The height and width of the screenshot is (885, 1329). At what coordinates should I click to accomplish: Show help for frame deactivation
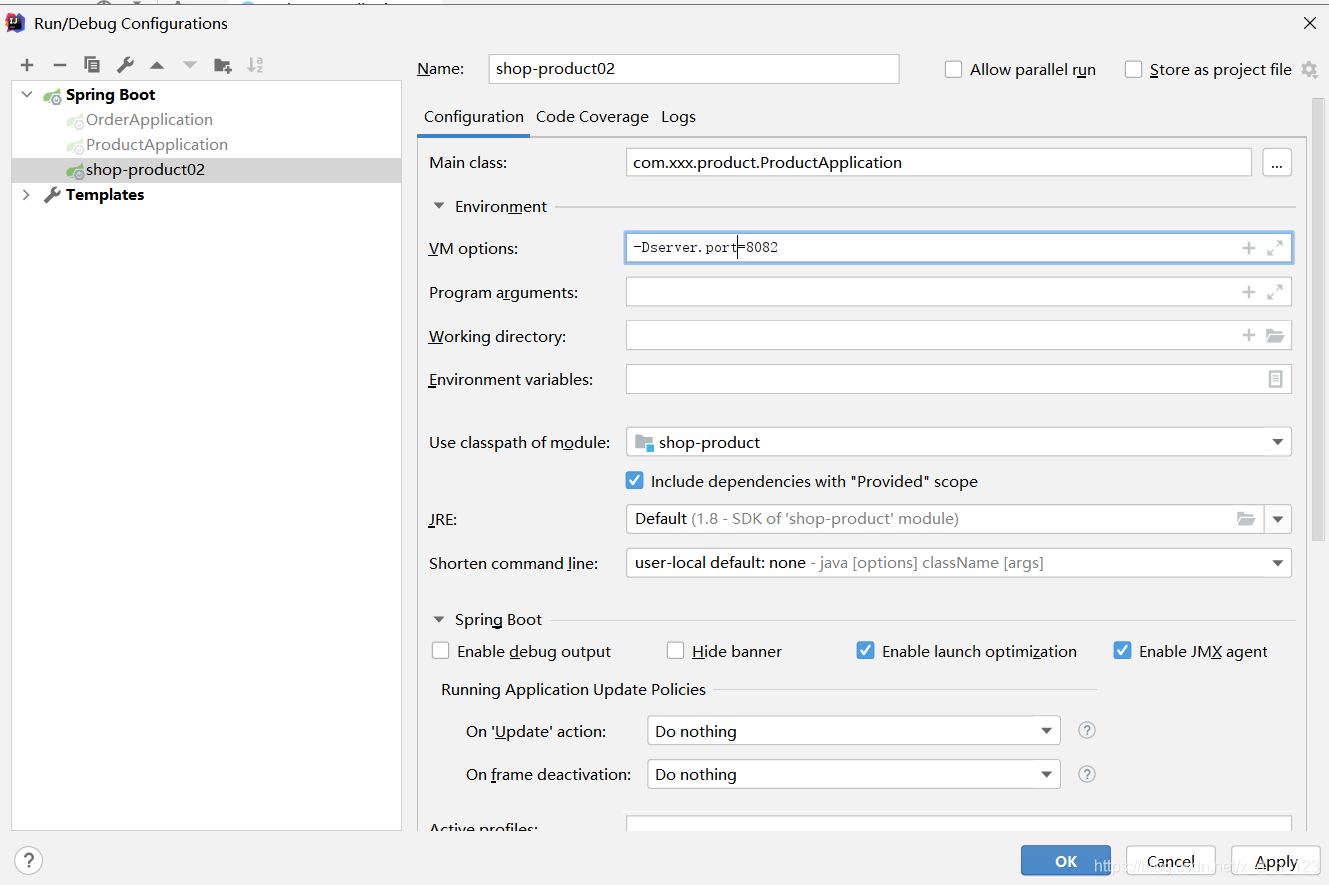[1087, 774]
